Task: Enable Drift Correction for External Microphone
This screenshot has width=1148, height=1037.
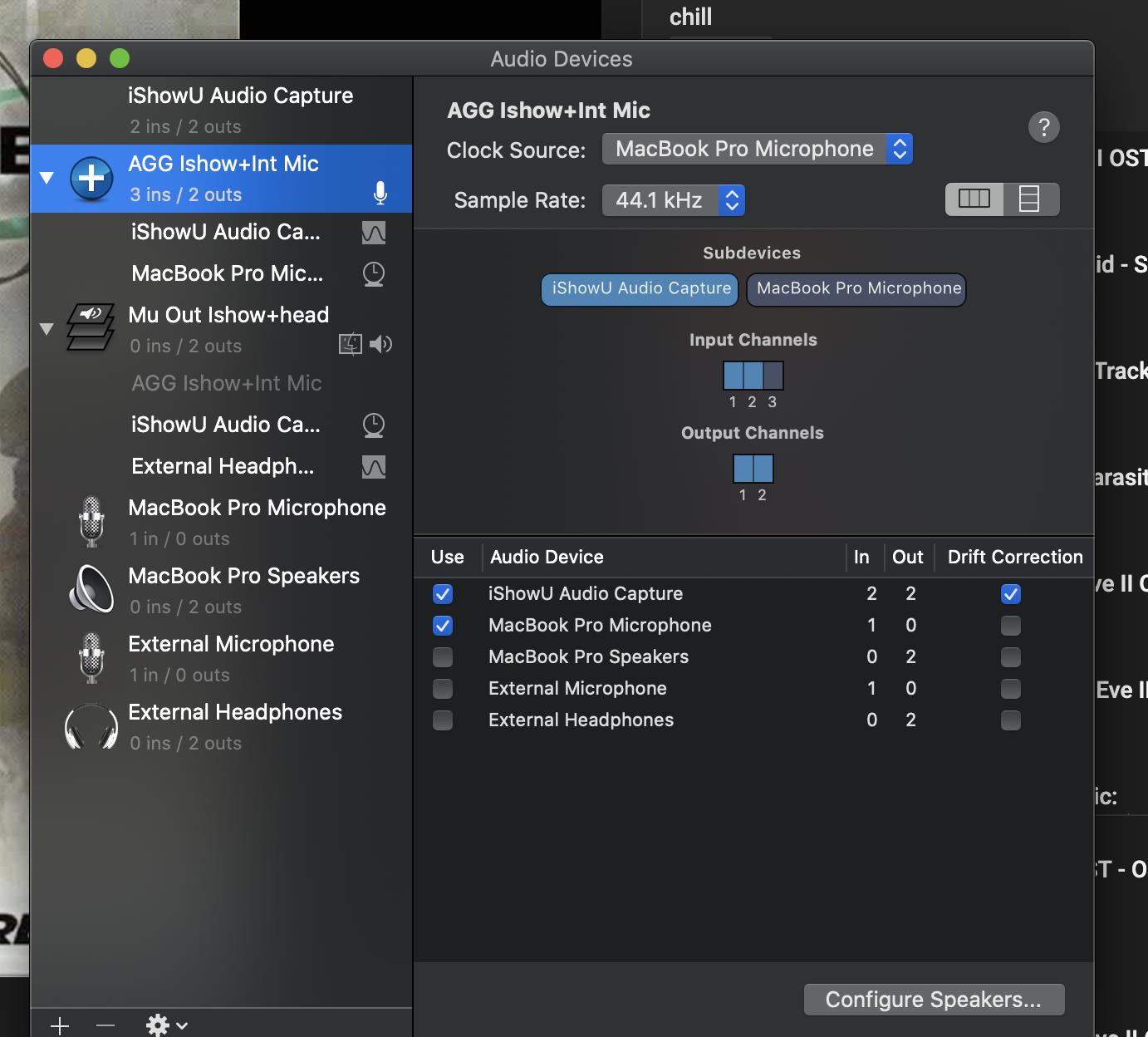Action: [1011, 689]
